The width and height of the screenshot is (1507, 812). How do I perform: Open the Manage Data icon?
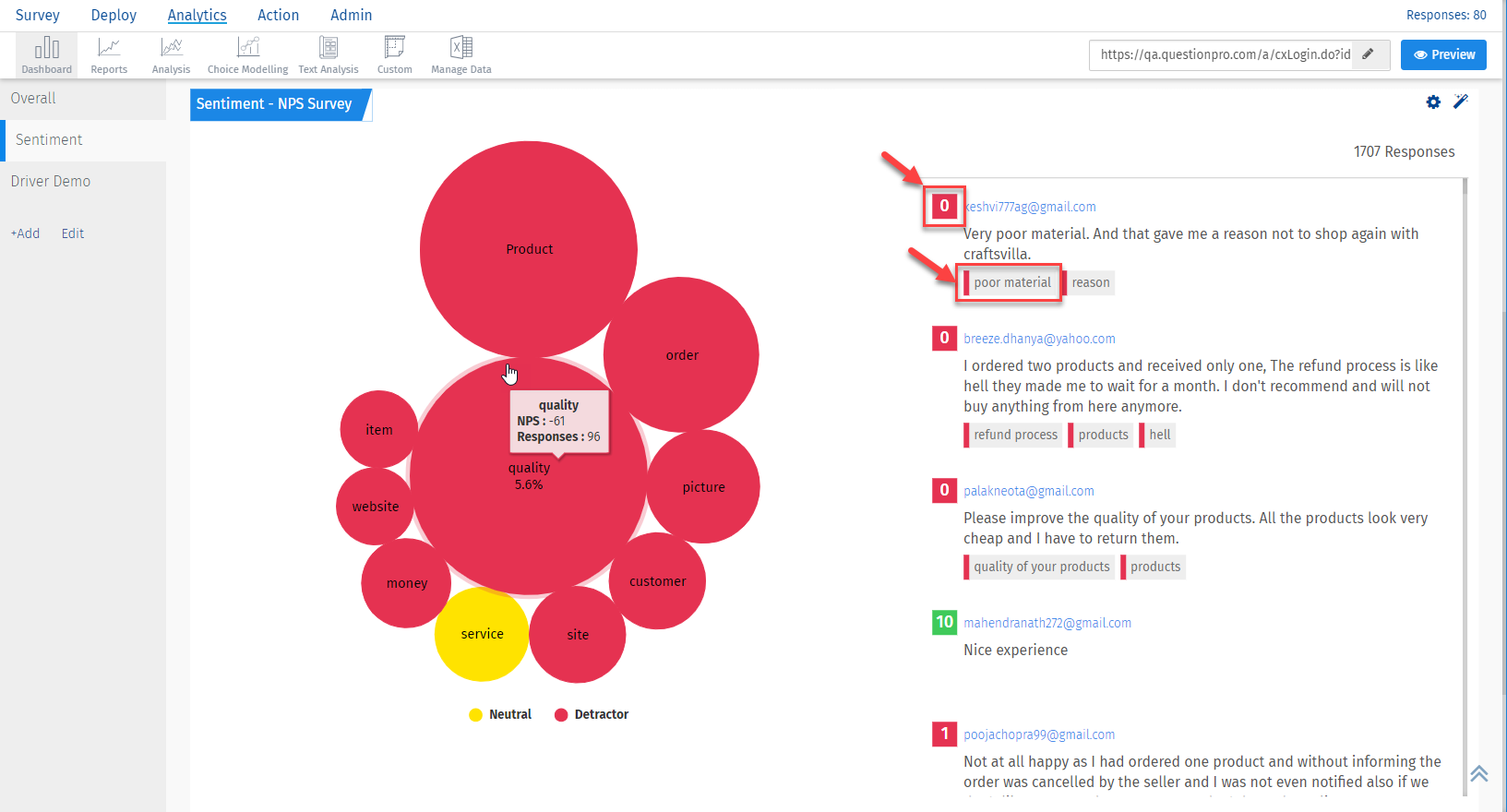(461, 55)
